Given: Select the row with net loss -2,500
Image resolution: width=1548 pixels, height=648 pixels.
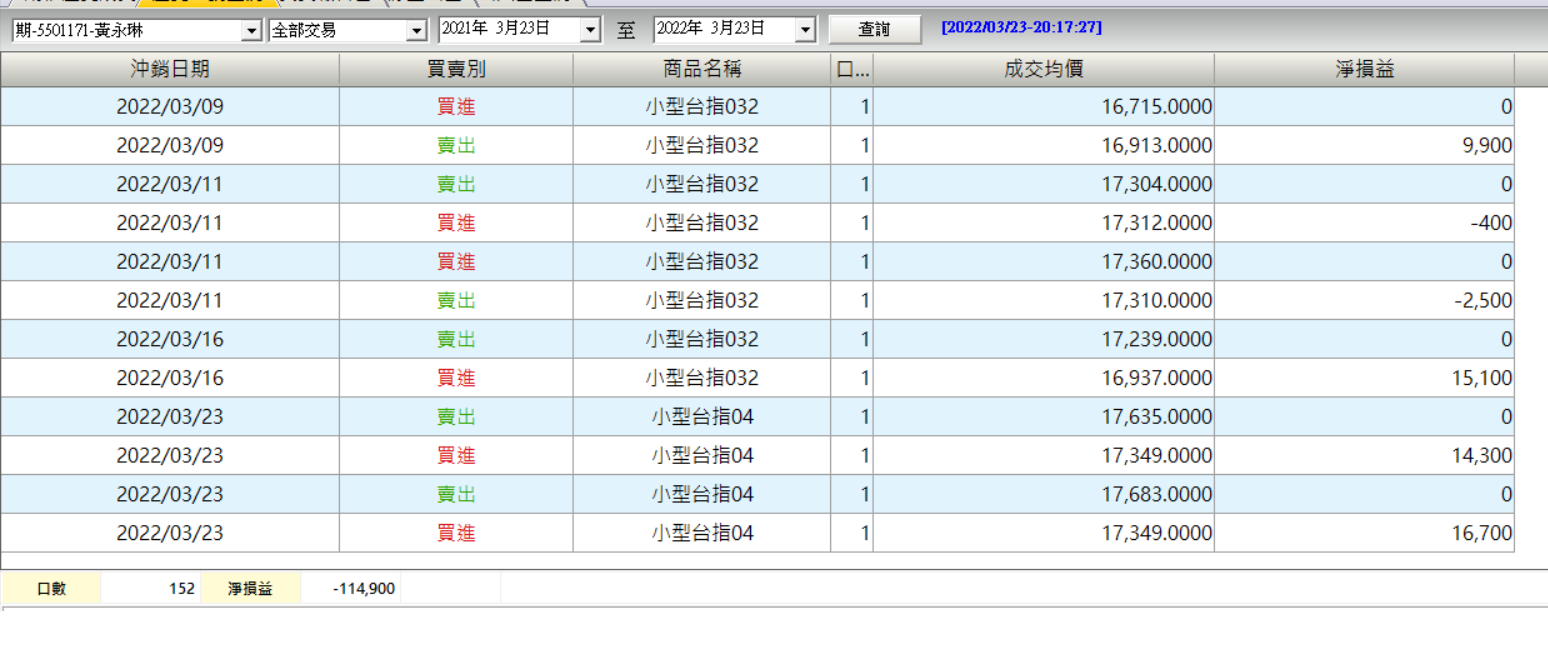Looking at the screenshot, I should (x=757, y=301).
